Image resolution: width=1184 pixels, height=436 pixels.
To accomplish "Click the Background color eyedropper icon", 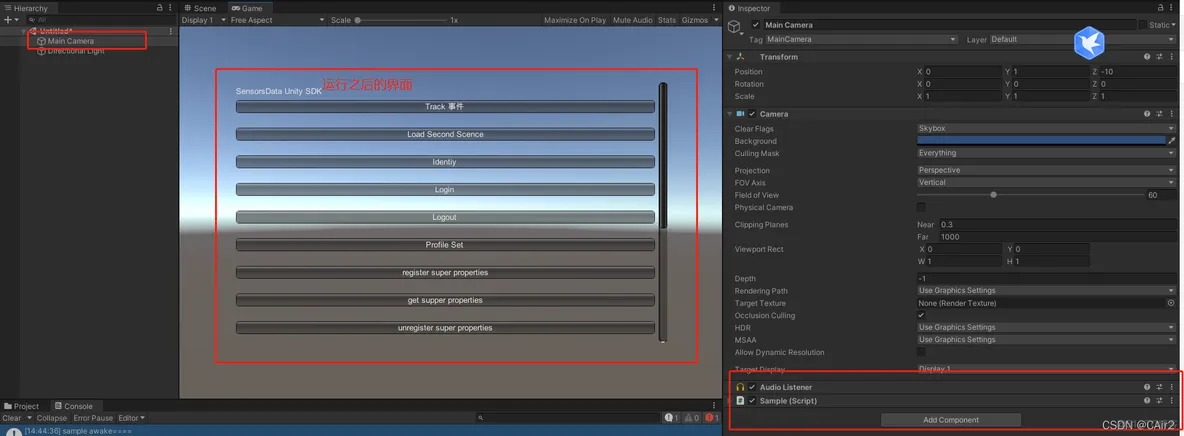I will point(1172,141).
